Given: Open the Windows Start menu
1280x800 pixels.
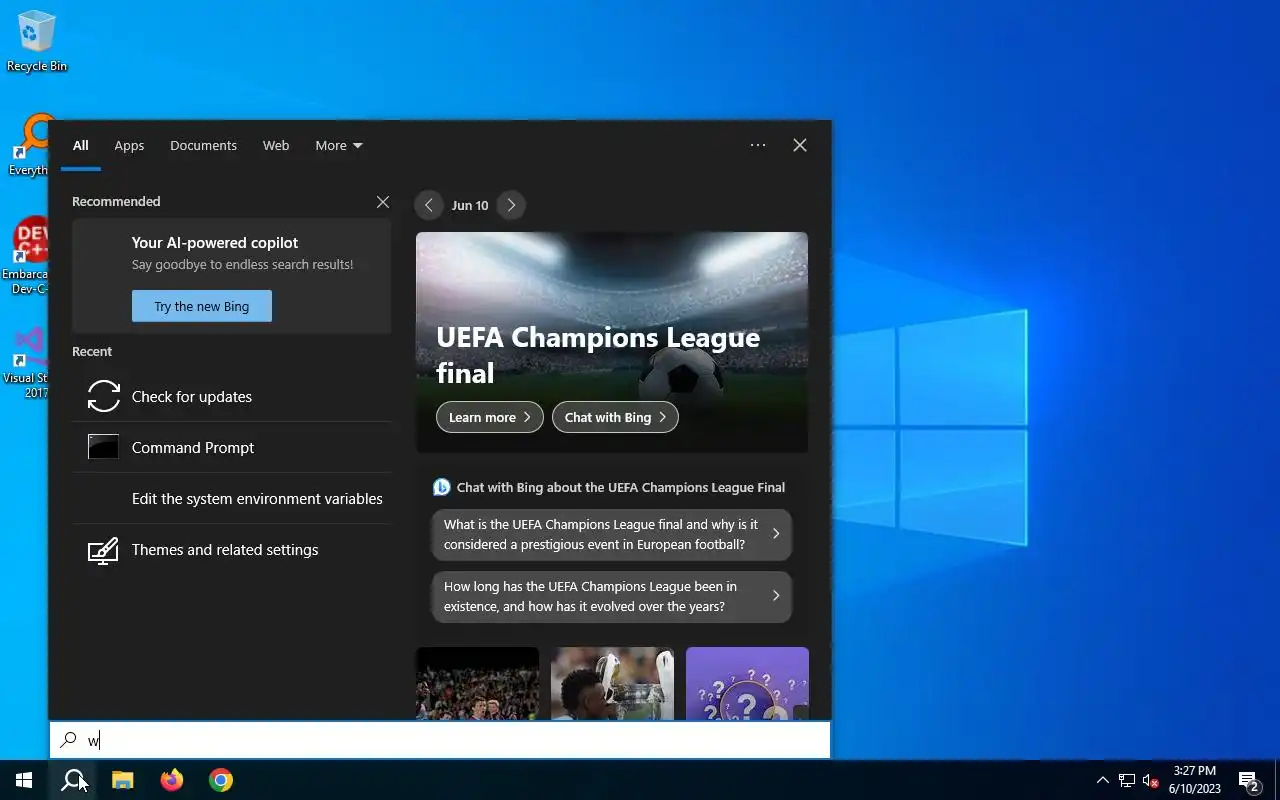Looking at the screenshot, I should (24, 780).
